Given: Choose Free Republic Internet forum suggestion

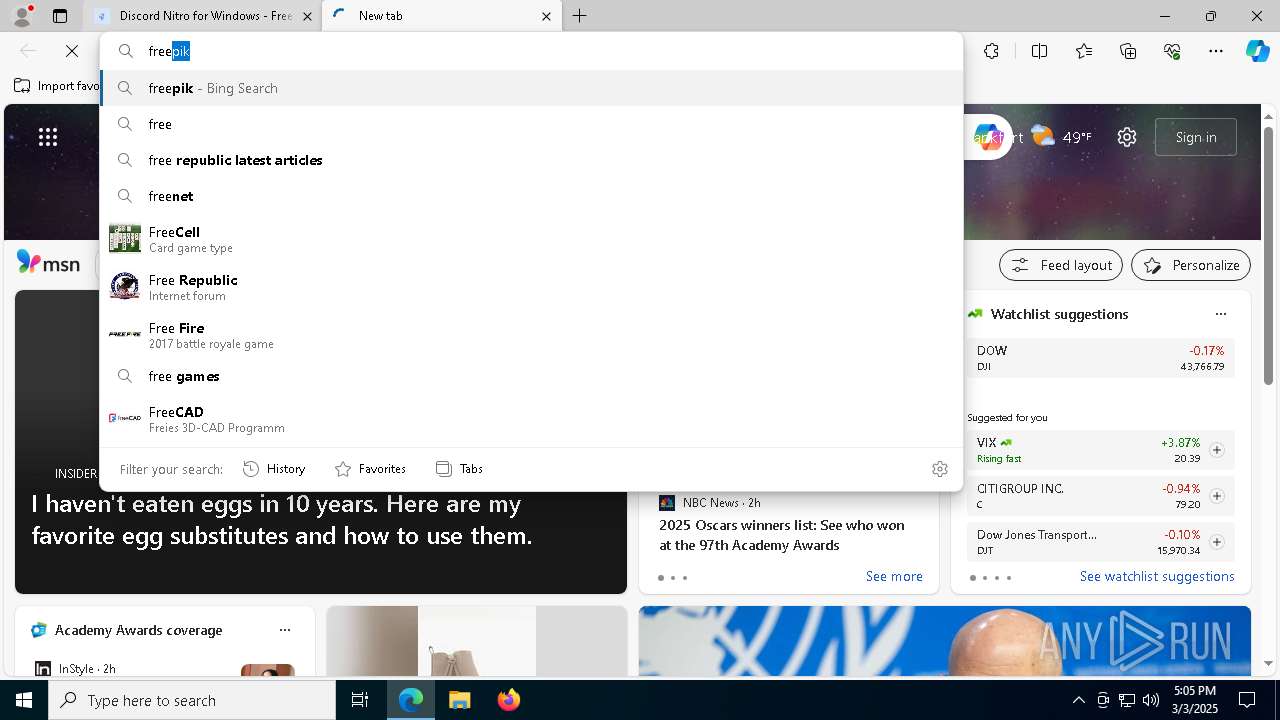Looking at the screenshot, I should 531,287.
